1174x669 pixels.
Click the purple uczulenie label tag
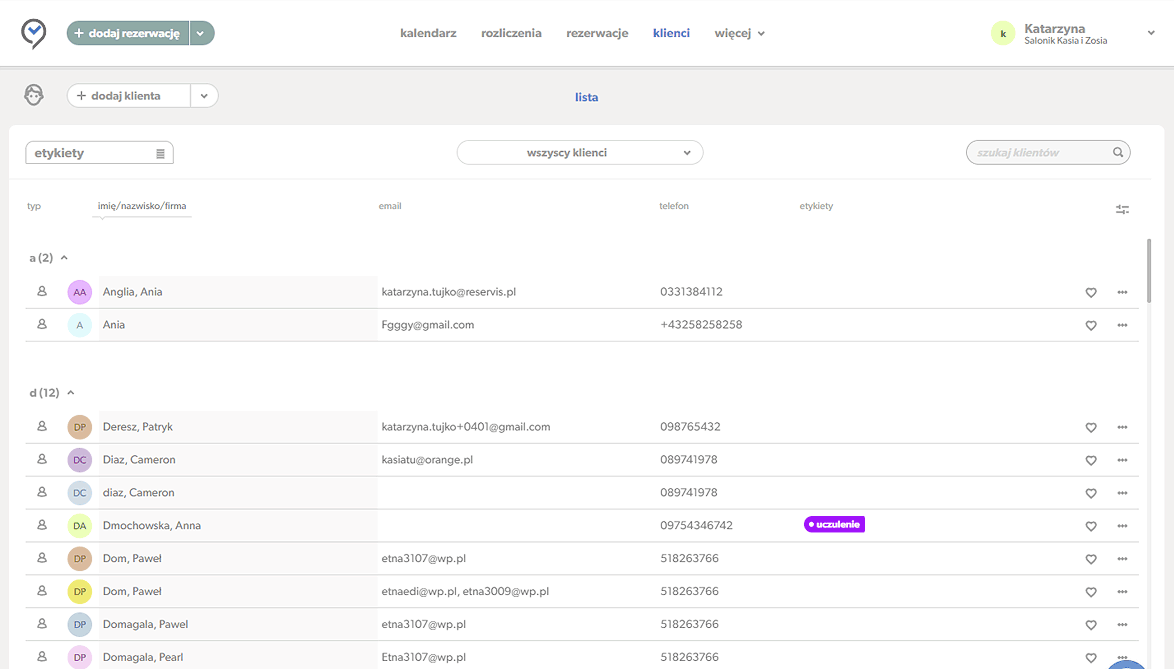click(x=834, y=524)
